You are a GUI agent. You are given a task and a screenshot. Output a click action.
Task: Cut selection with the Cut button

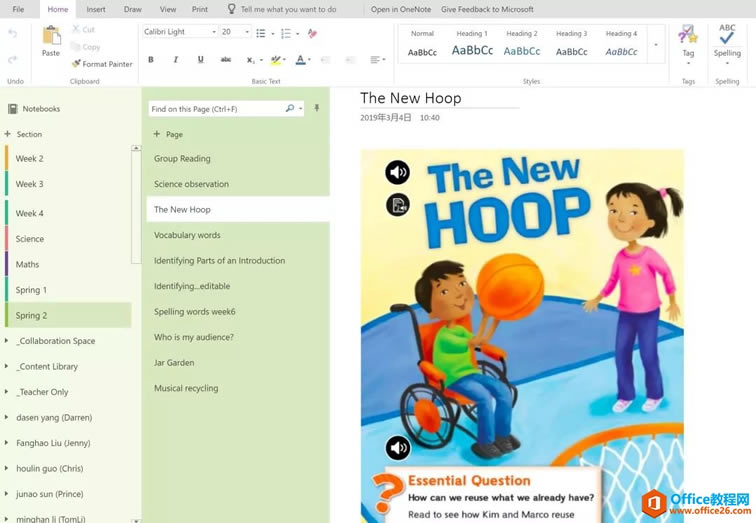[83, 29]
